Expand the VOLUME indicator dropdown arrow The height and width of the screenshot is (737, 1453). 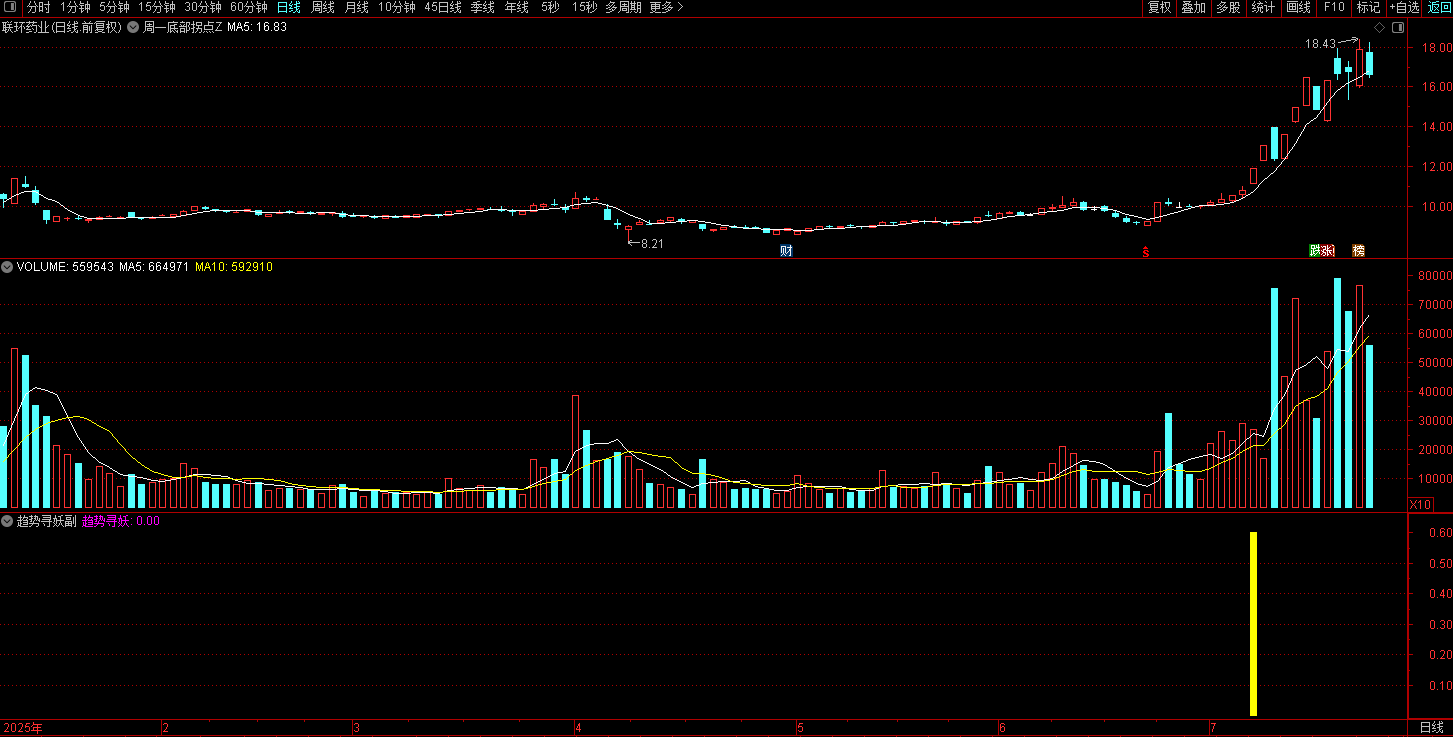(x=7, y=267)
